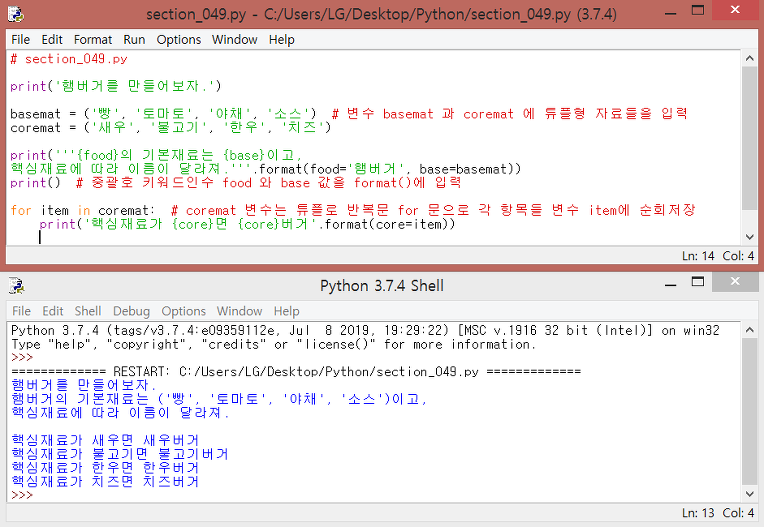764x527 pixels.
Task: Open the Help menu in the Shell window
Action: [286, 311]
